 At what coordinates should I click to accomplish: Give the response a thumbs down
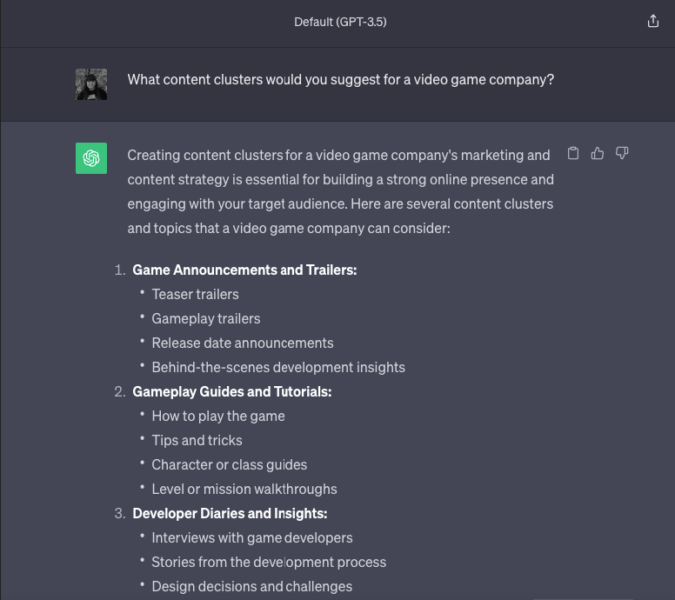point(622,154)
